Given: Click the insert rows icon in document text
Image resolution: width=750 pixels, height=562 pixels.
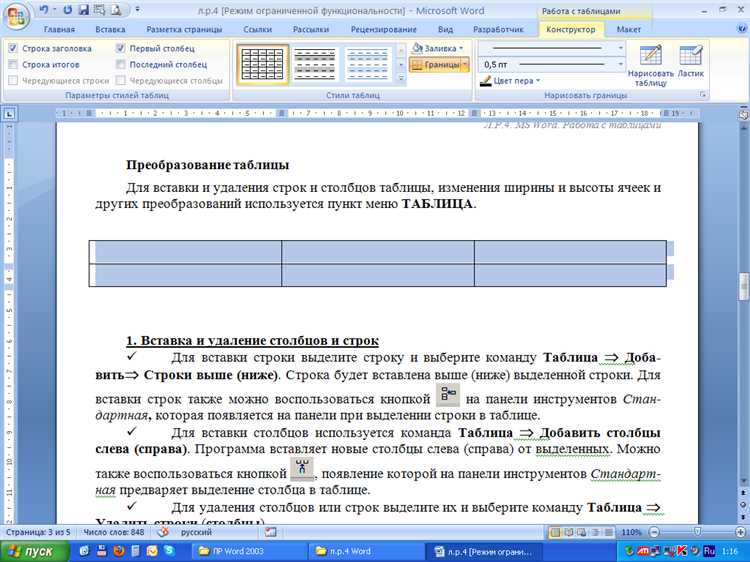Looking at the screenshot, I should point(447,394).
